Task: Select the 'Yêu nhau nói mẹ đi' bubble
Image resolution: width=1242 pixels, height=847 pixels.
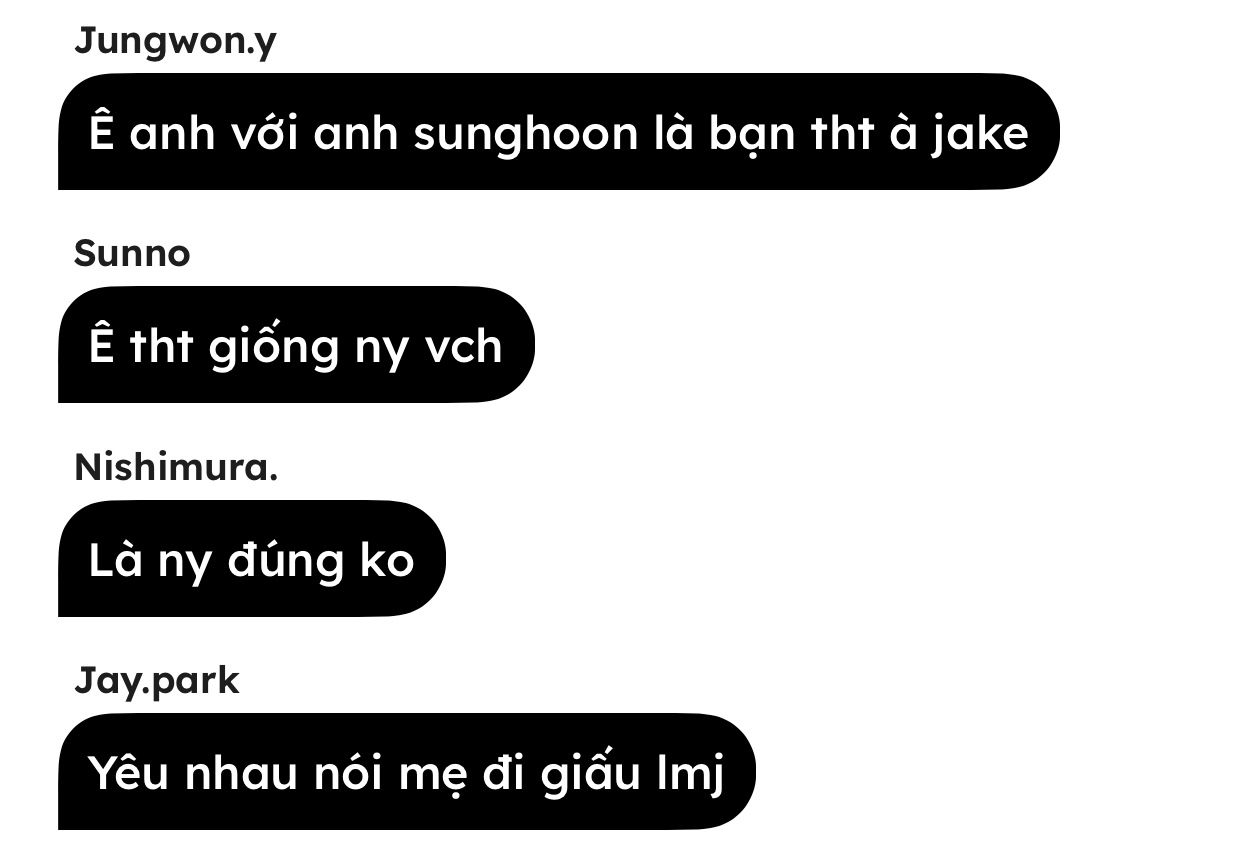Action: pyautogui.click(x=406, y=772)
